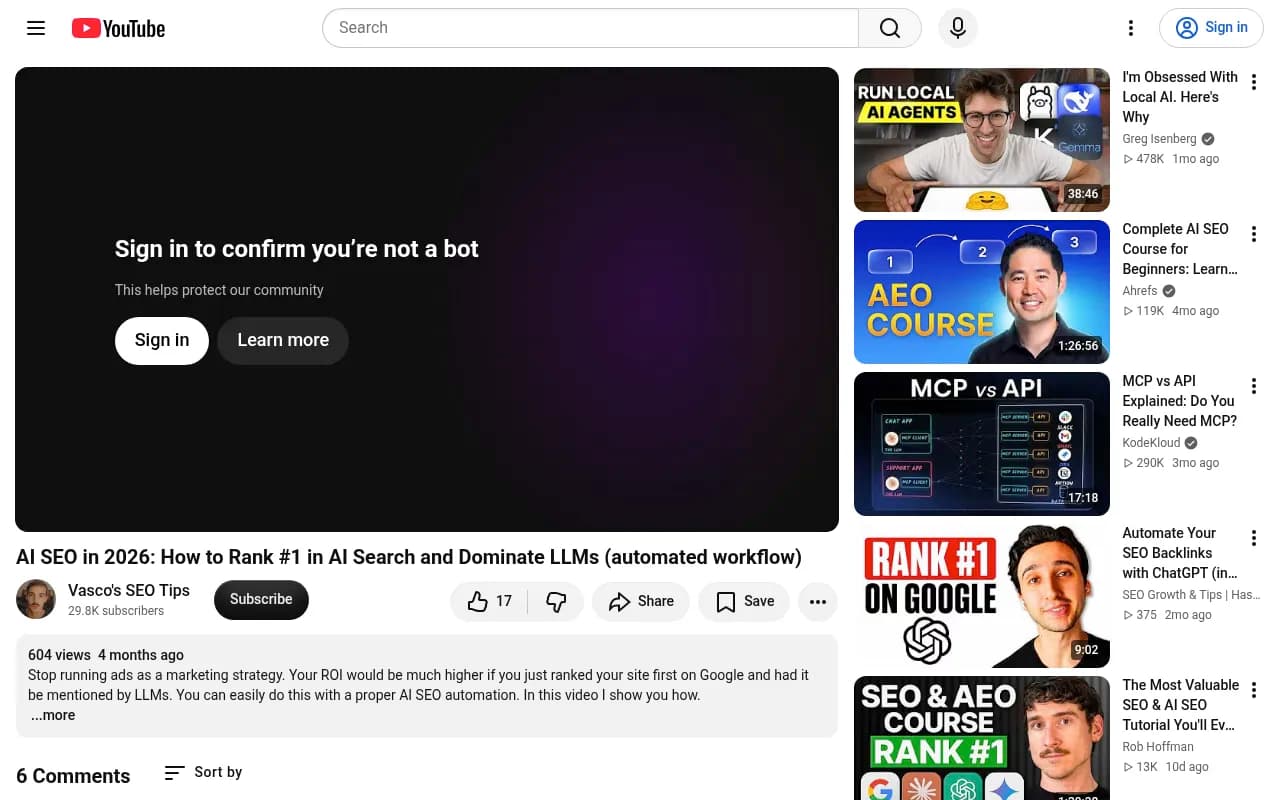
Task: Open options for "The Most Valuable SEO" video
Action: tap(1254, 691)
